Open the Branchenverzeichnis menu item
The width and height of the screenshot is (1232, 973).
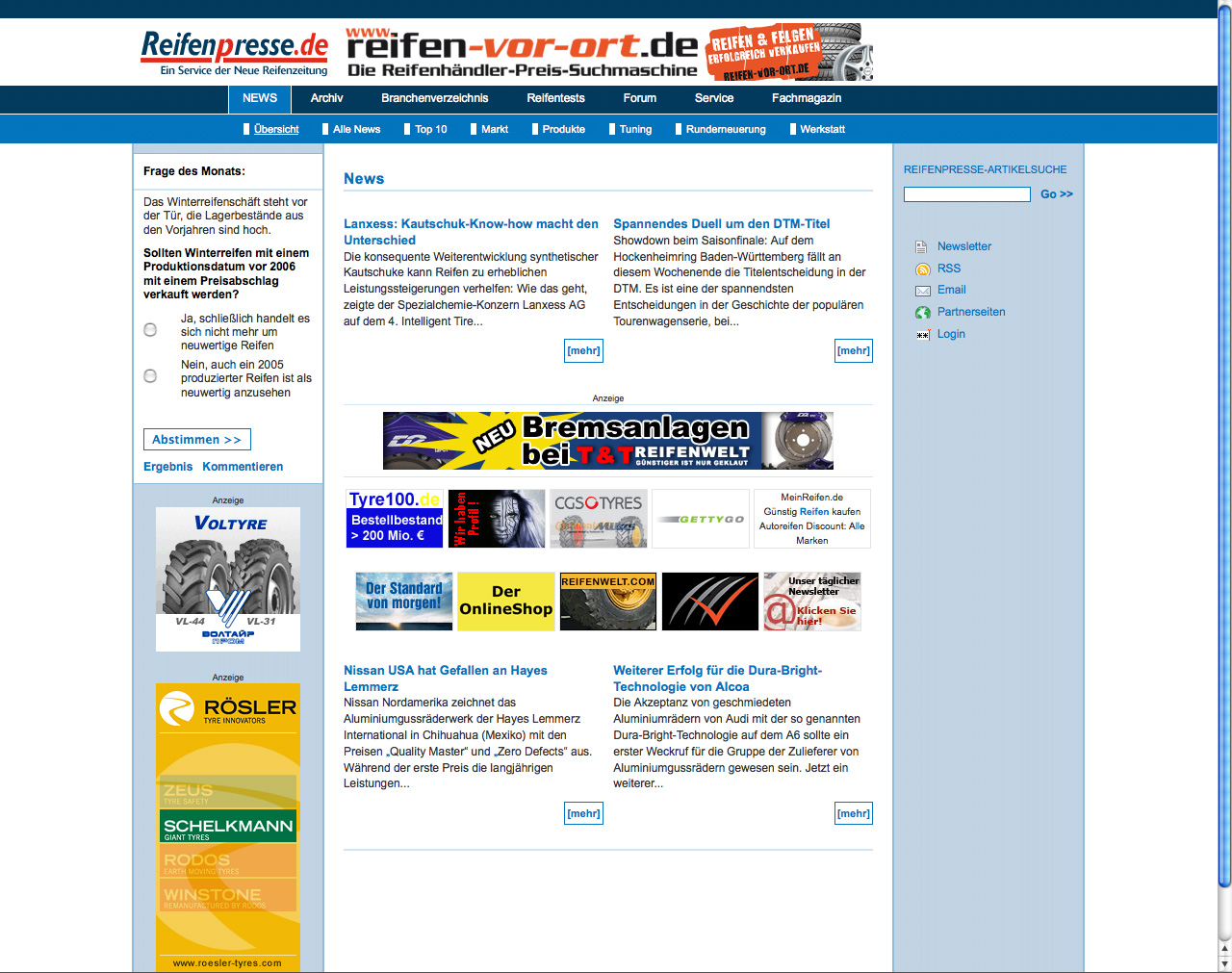tap(434, 99)
